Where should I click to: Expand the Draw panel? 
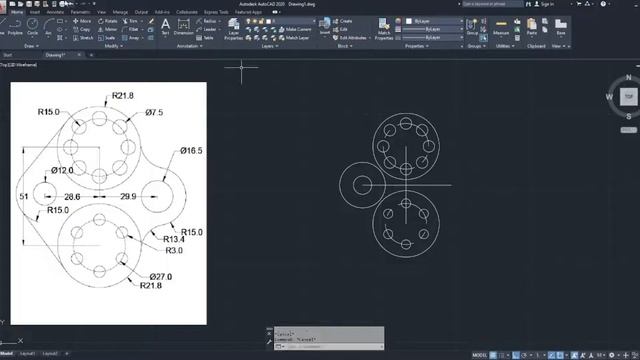pos(31,46)
